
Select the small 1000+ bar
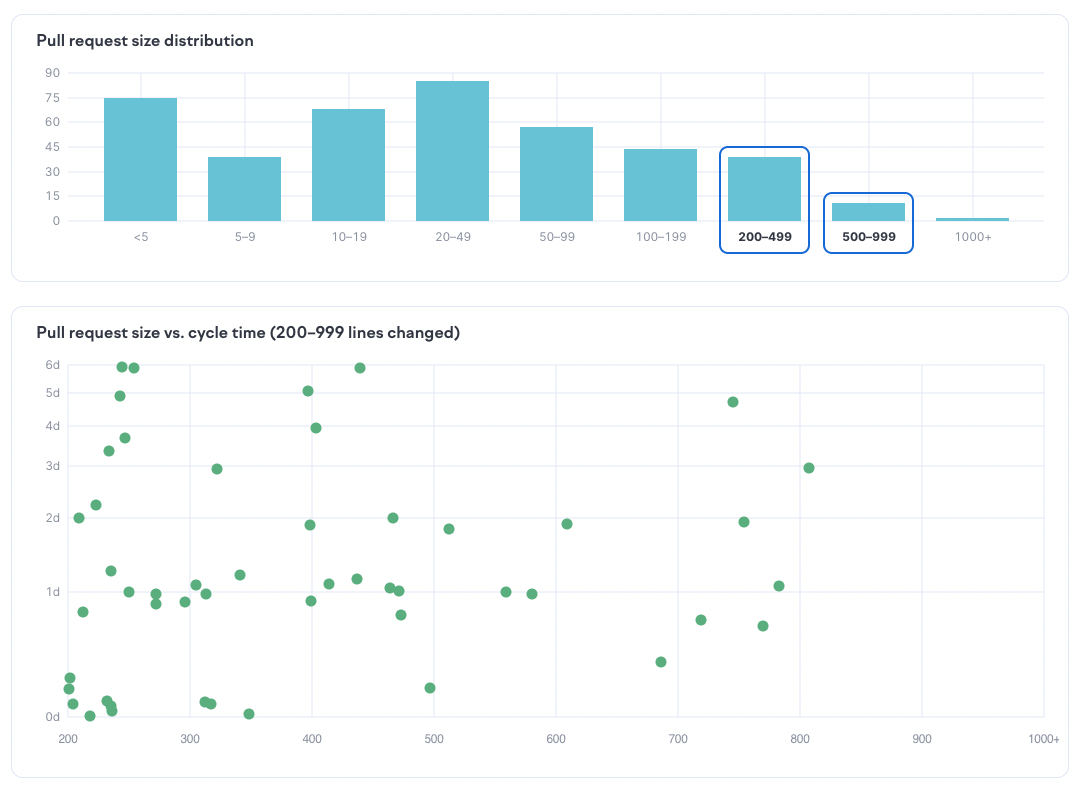coord(972,219)
